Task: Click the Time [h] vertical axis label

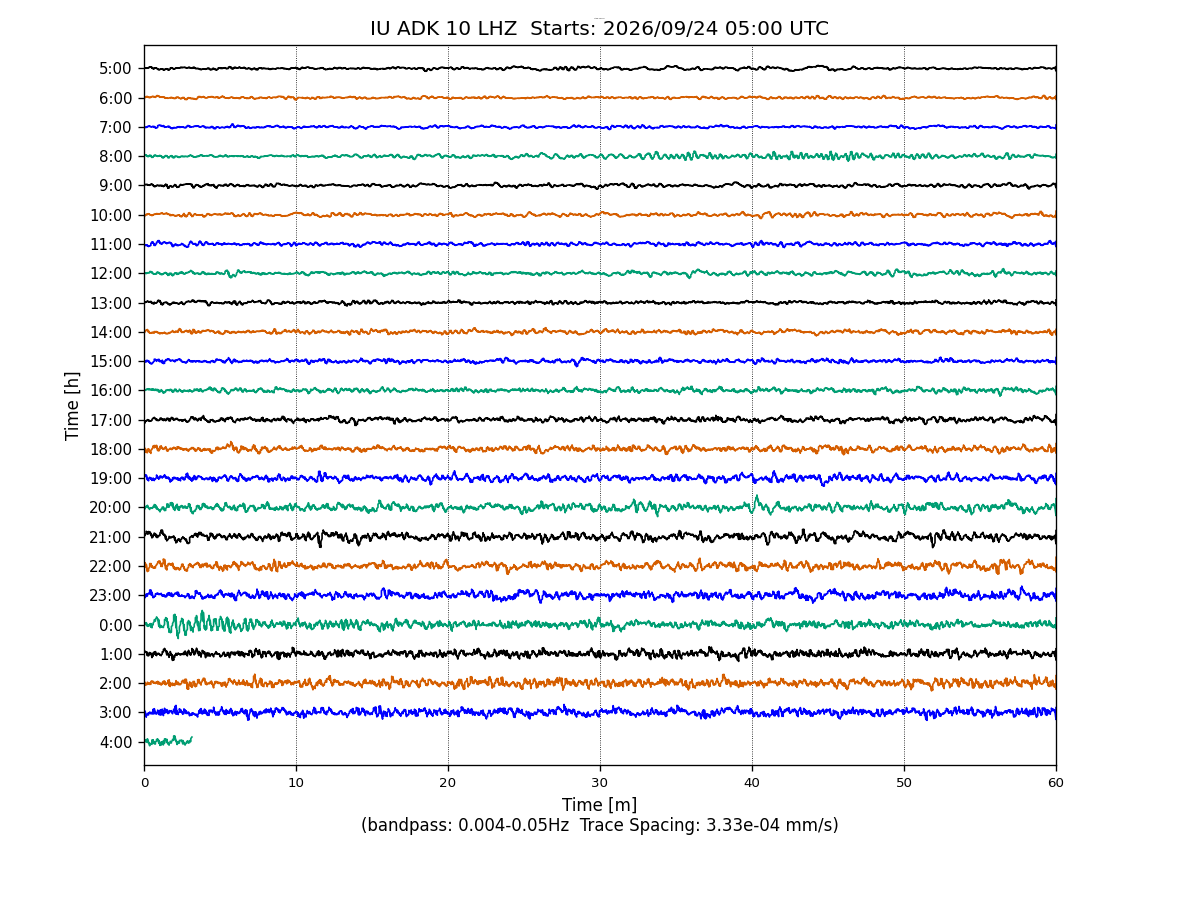Action: coord(73,405)
